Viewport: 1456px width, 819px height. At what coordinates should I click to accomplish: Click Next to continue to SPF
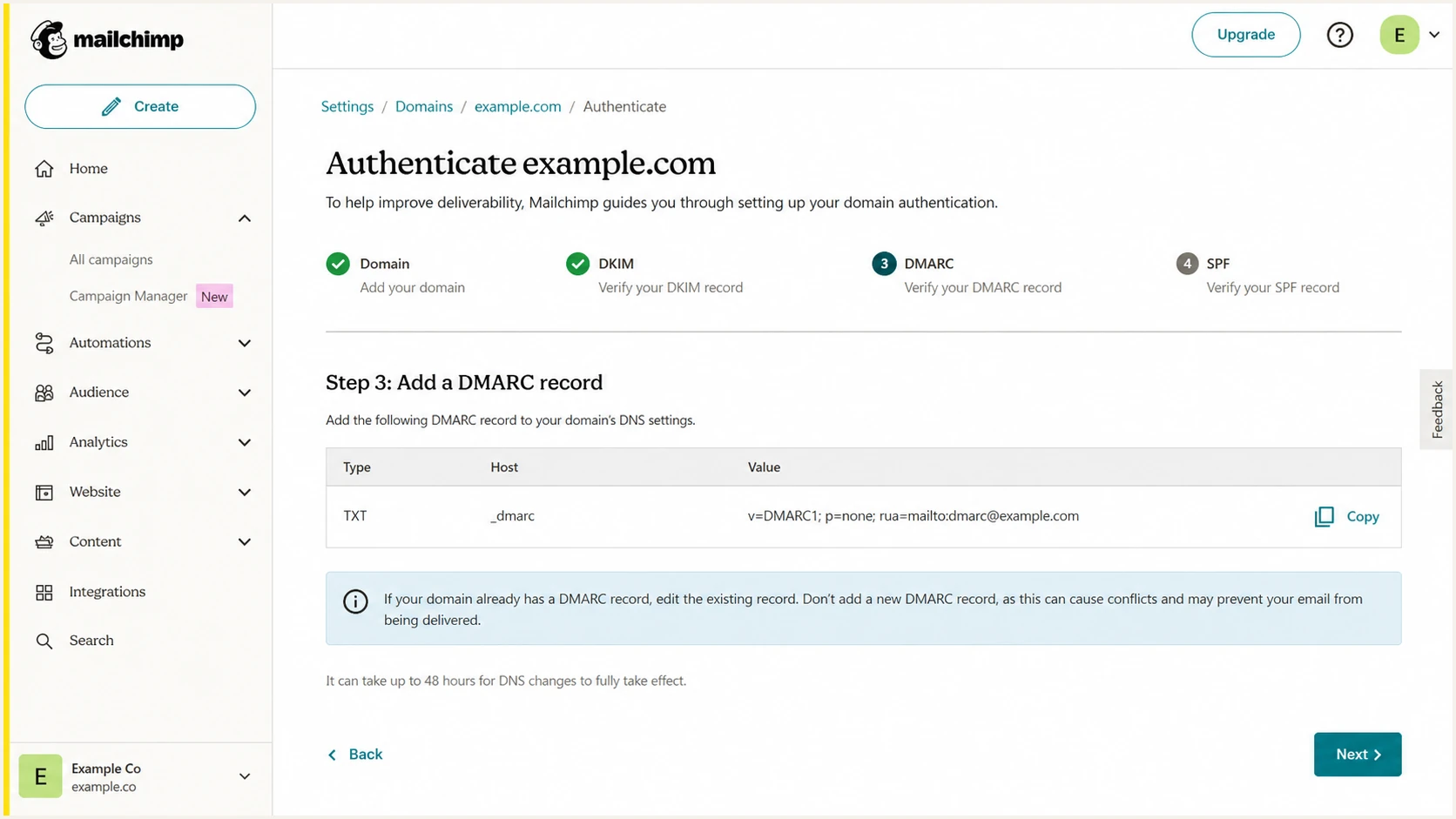1358,755
